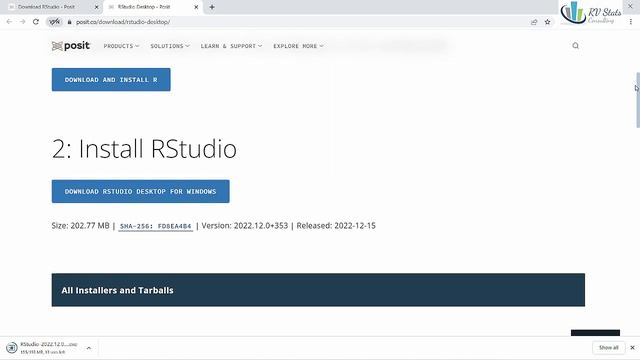Click the page vertical scrollbar thumb
The height and width of the screenshot is (360, 640).
638,100
